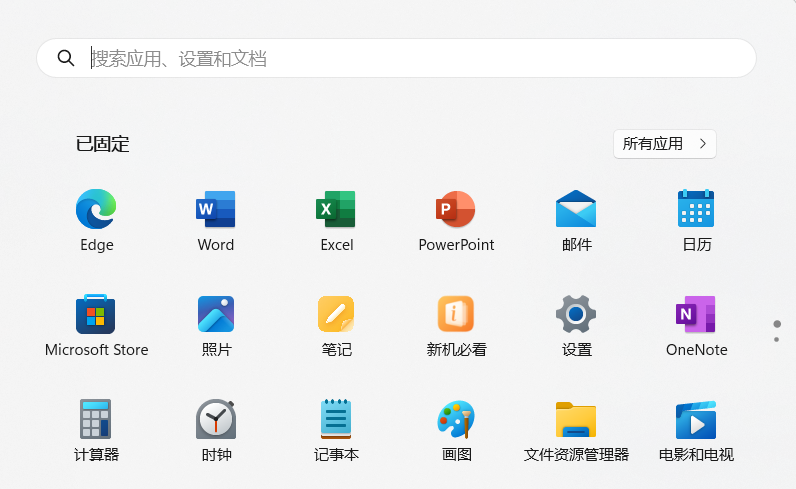
Task: Open the 笔记 notes app
Action: coord(336,314)
